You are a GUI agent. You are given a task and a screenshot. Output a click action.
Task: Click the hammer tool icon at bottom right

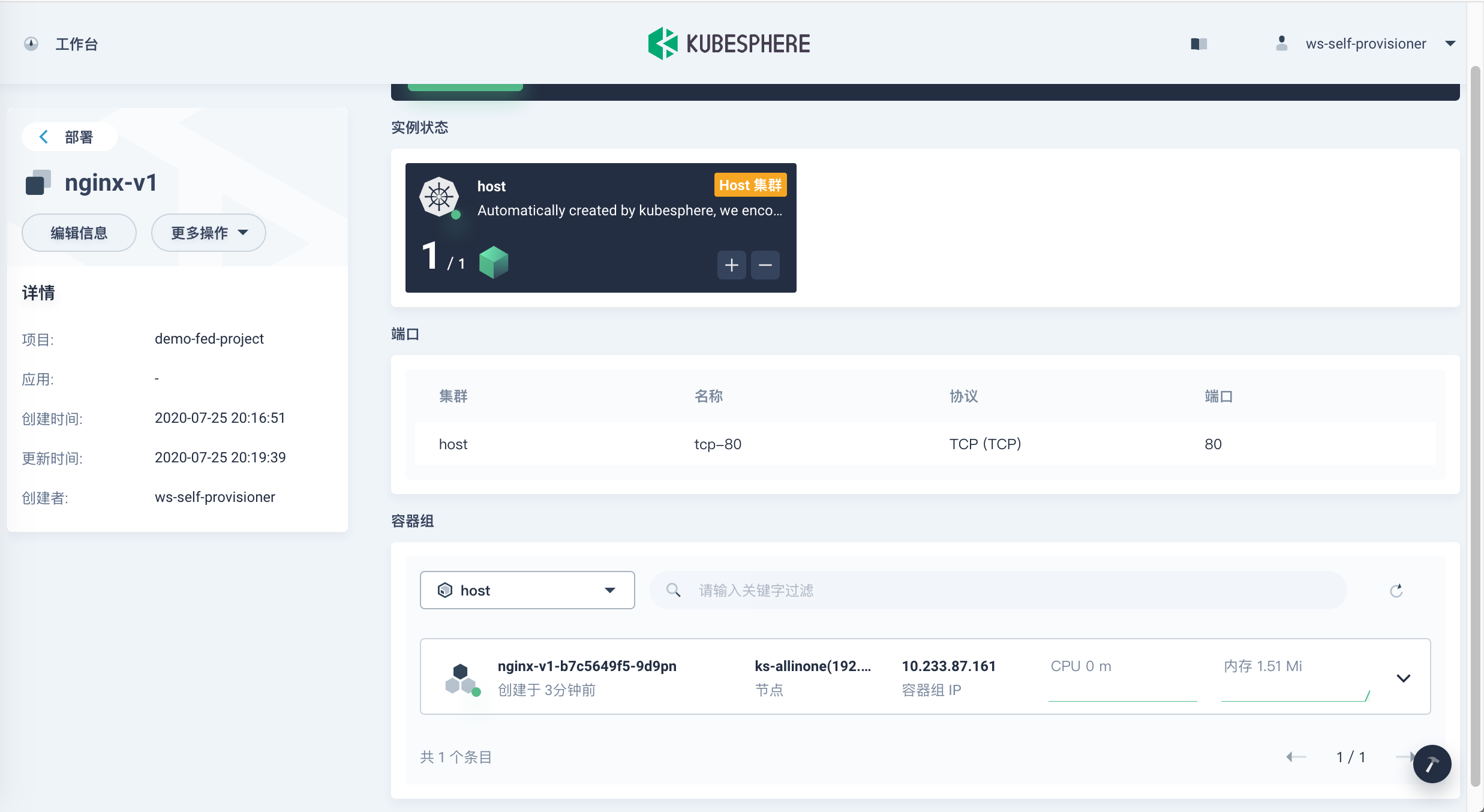coord(1432,763)
